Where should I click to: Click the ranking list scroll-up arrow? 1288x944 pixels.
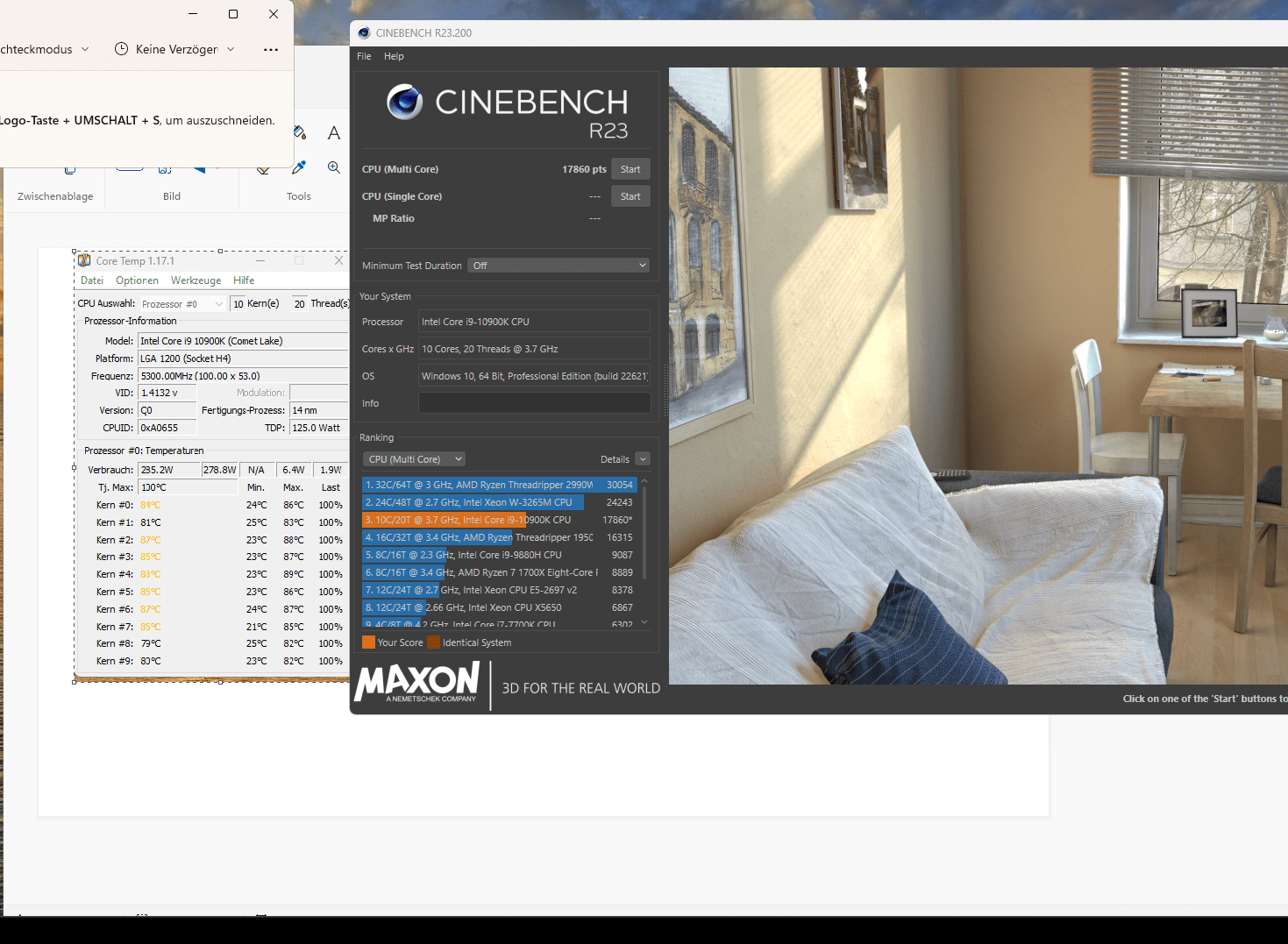pyautogui.click(x=645, y=481)
